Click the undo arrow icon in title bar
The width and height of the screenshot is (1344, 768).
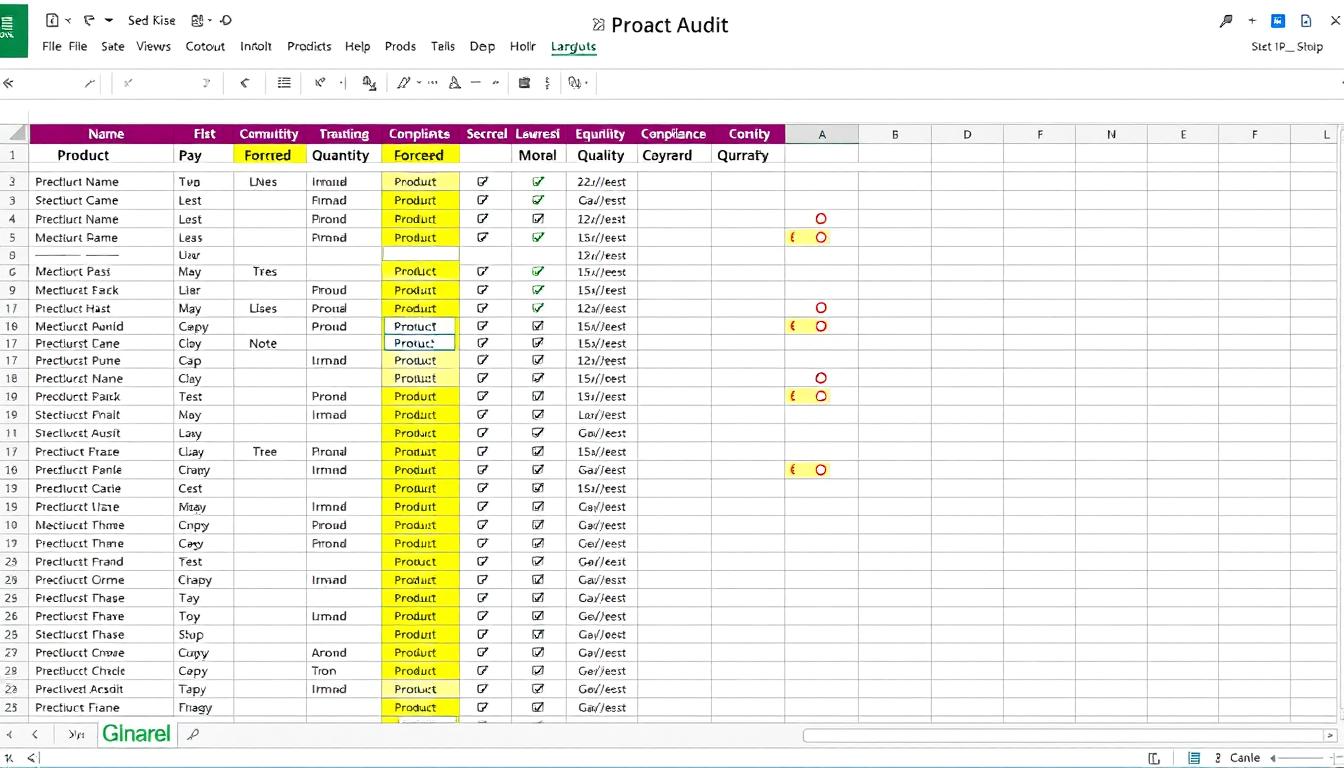point(89,20)
